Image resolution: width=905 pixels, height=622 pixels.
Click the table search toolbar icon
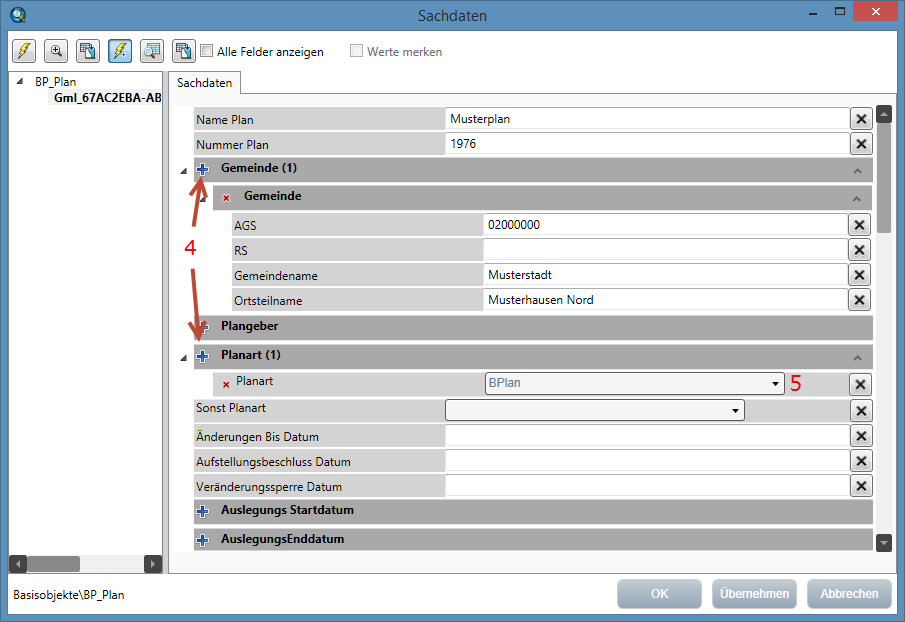click(151, 51)
